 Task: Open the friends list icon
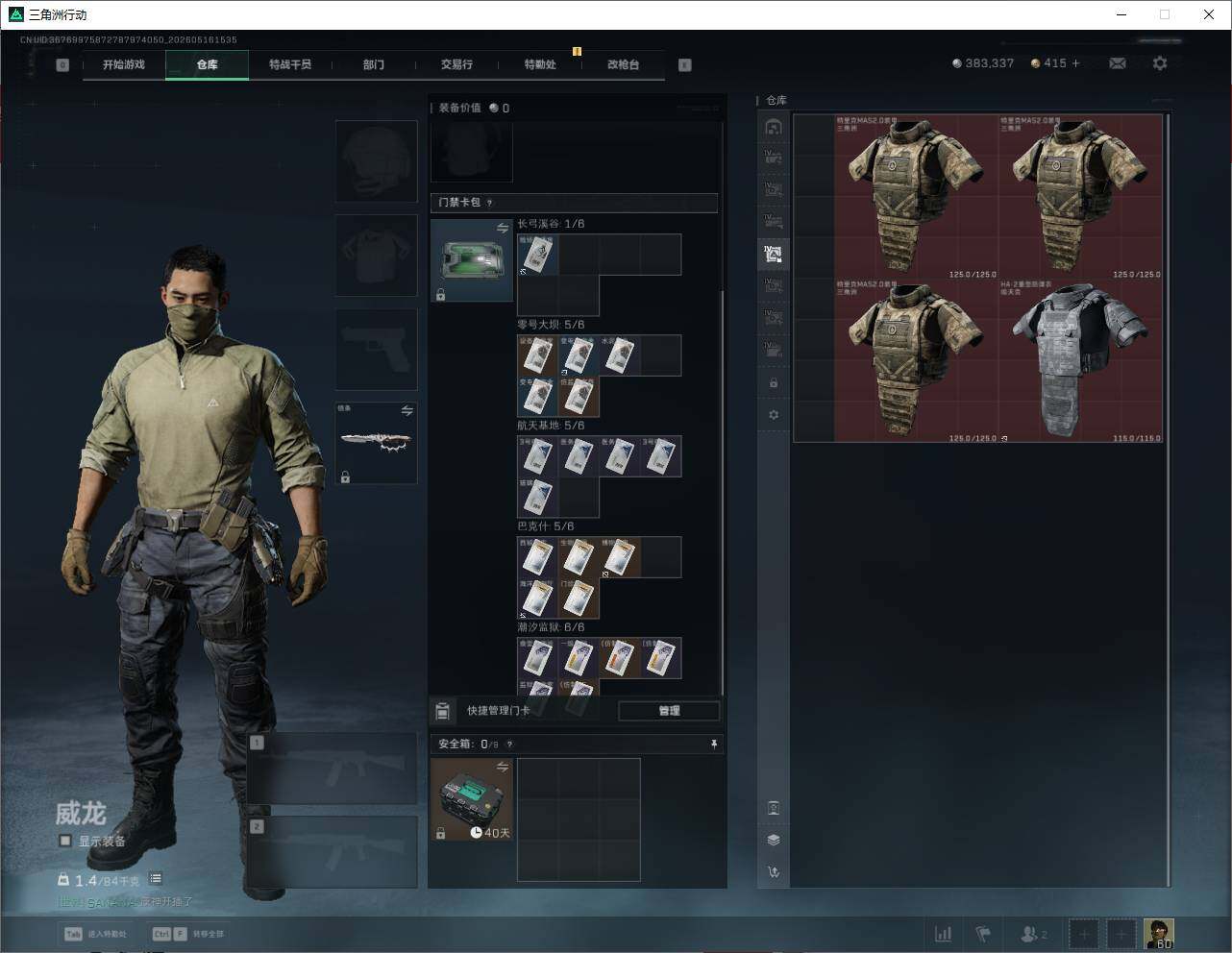pyautogui.click(x=1034, y=934)
